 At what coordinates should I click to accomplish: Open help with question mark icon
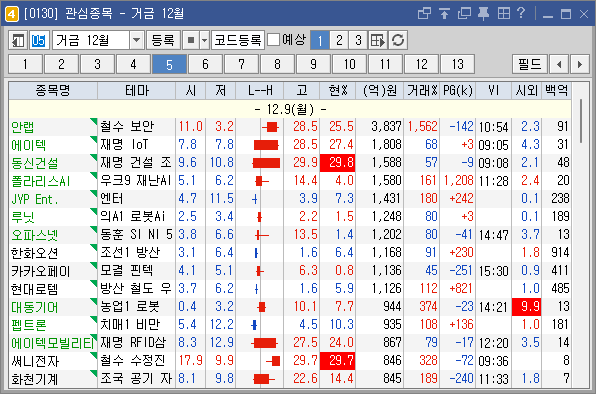[521, 14]
